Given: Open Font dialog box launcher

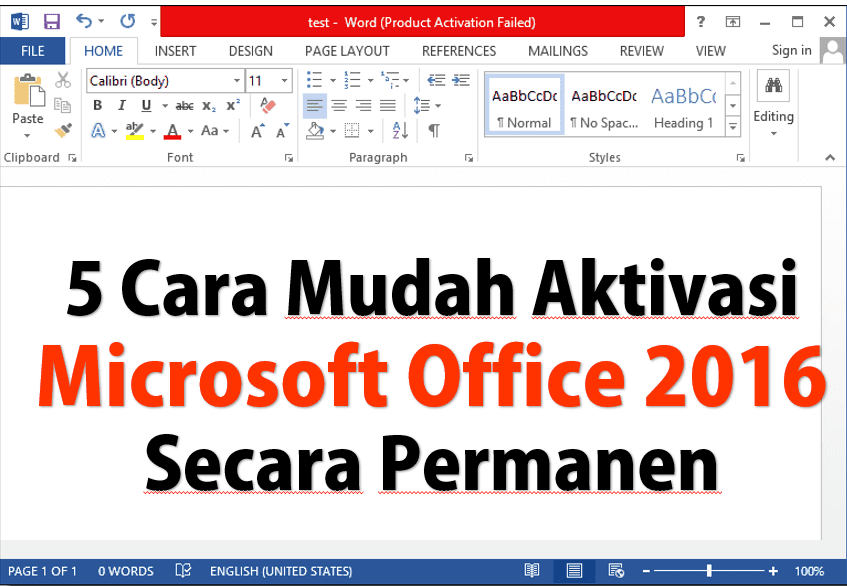Looking at the screenshot, I should point(289,158).
